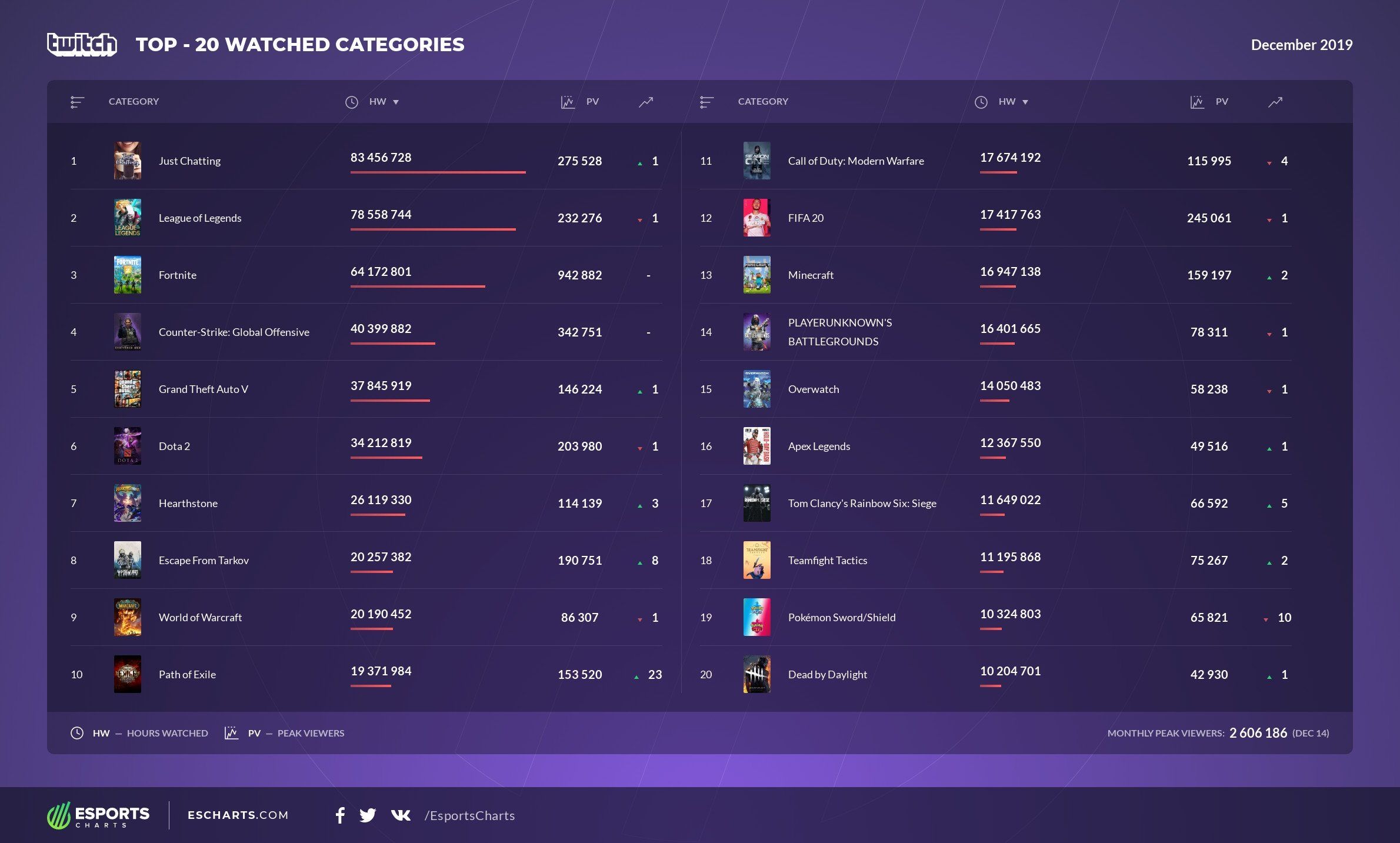
Task: Click the Minecraft cover thumbnail
Action: tap(757, 275)
